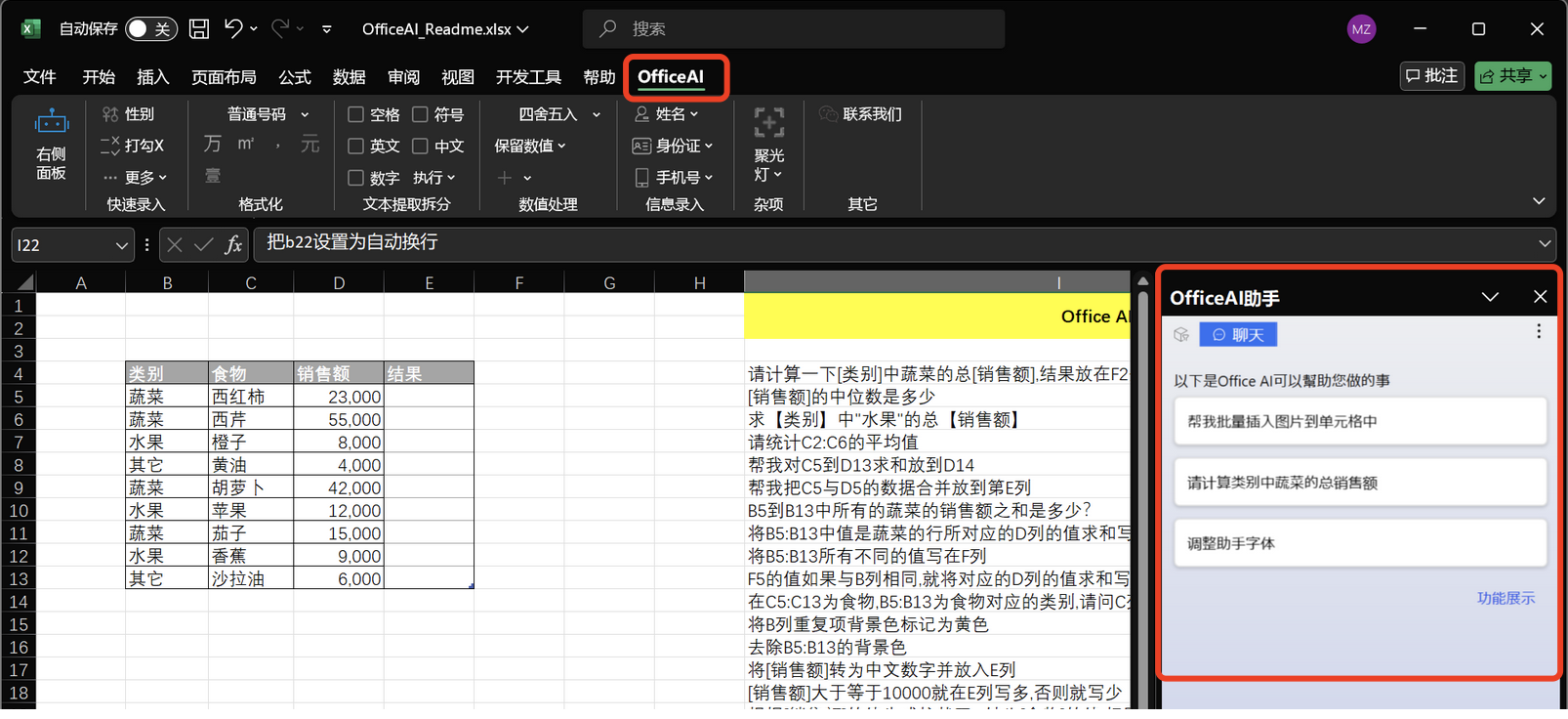Open the 开发工具 ribbon tab

pos(528,77)
